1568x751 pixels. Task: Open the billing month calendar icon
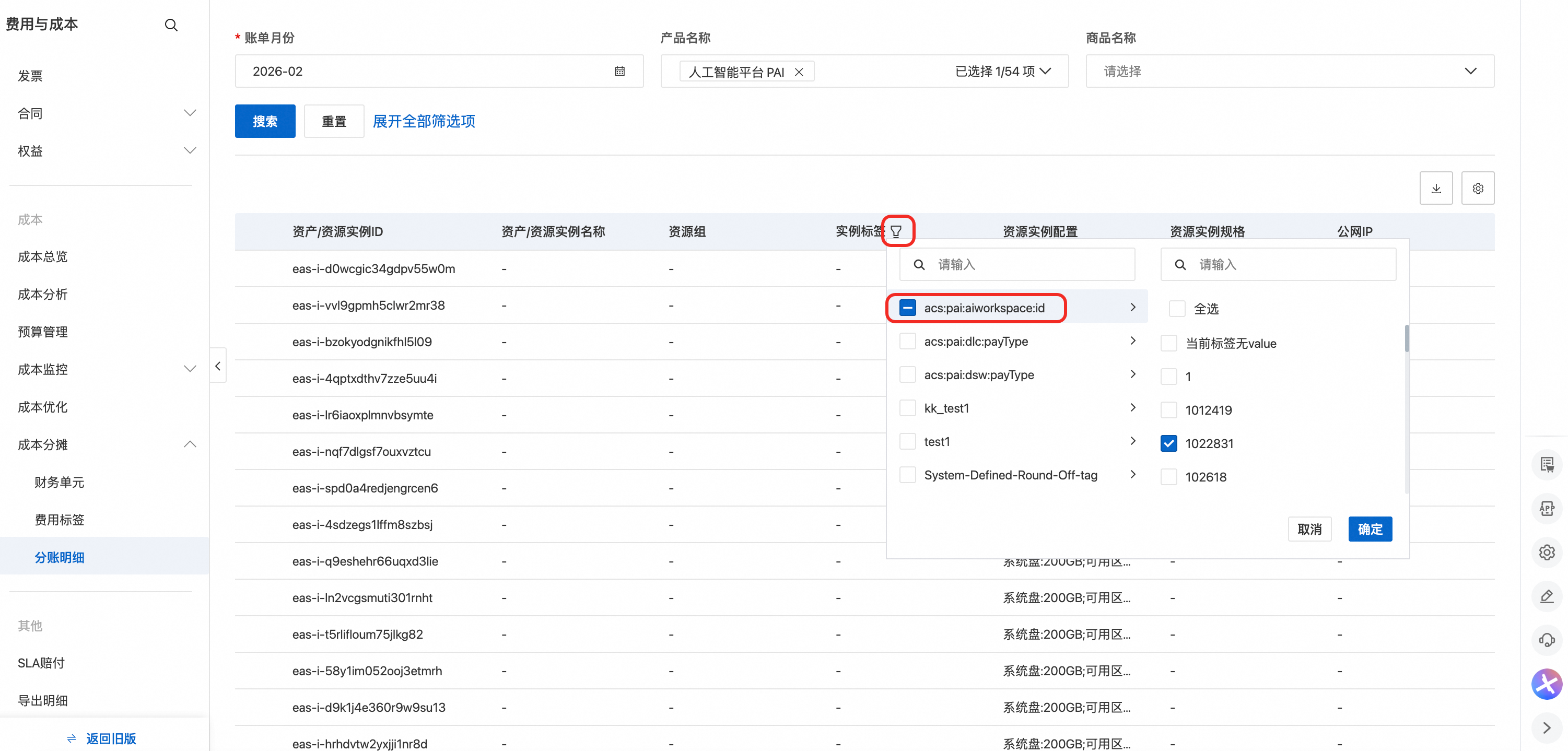click(x=619, y=71)
